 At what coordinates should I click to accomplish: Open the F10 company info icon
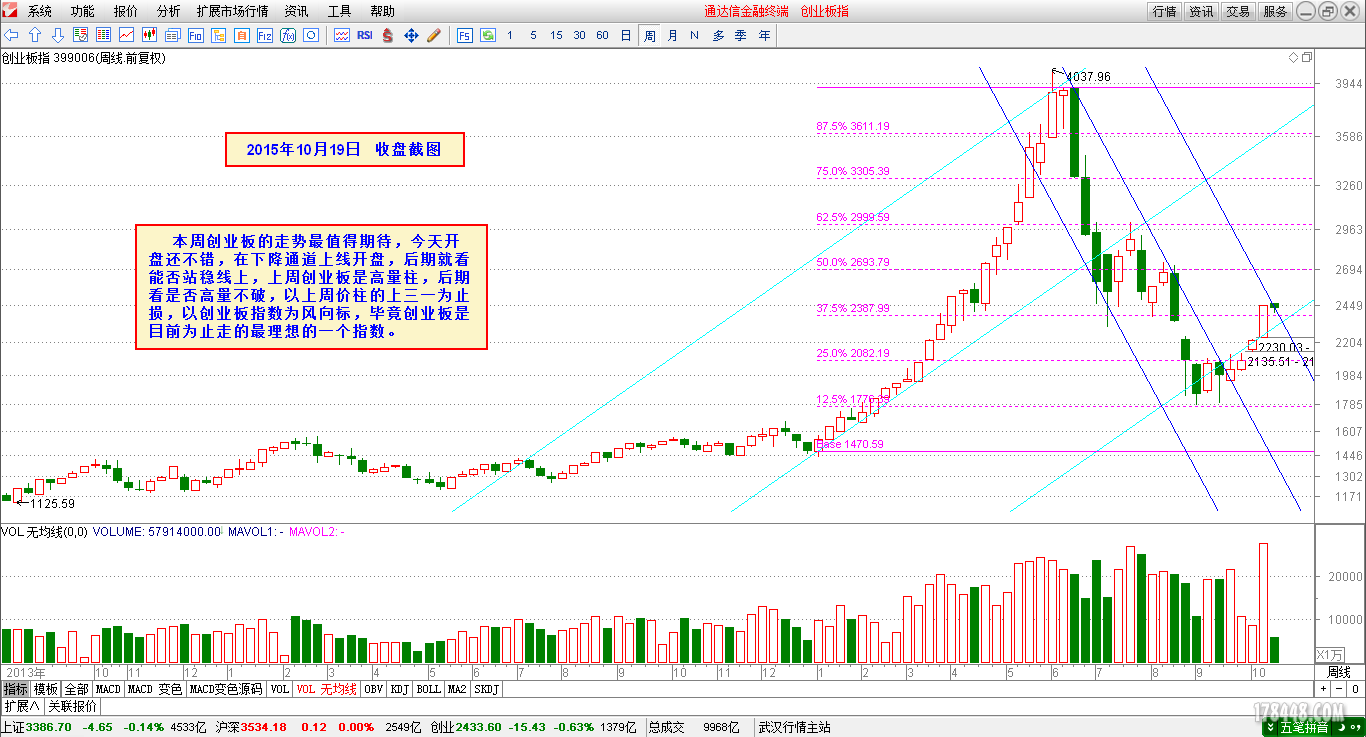pos(195,35)
